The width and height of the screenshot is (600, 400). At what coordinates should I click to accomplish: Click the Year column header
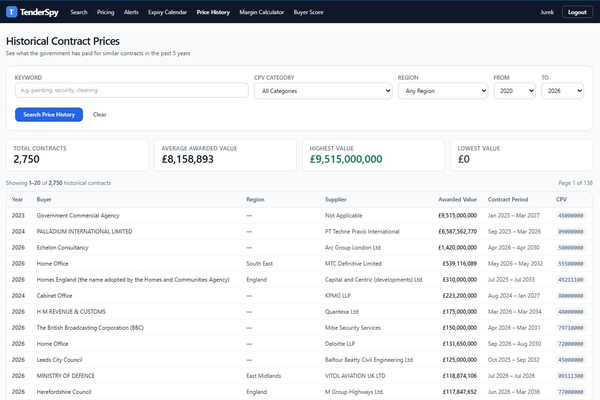point(17,199)
